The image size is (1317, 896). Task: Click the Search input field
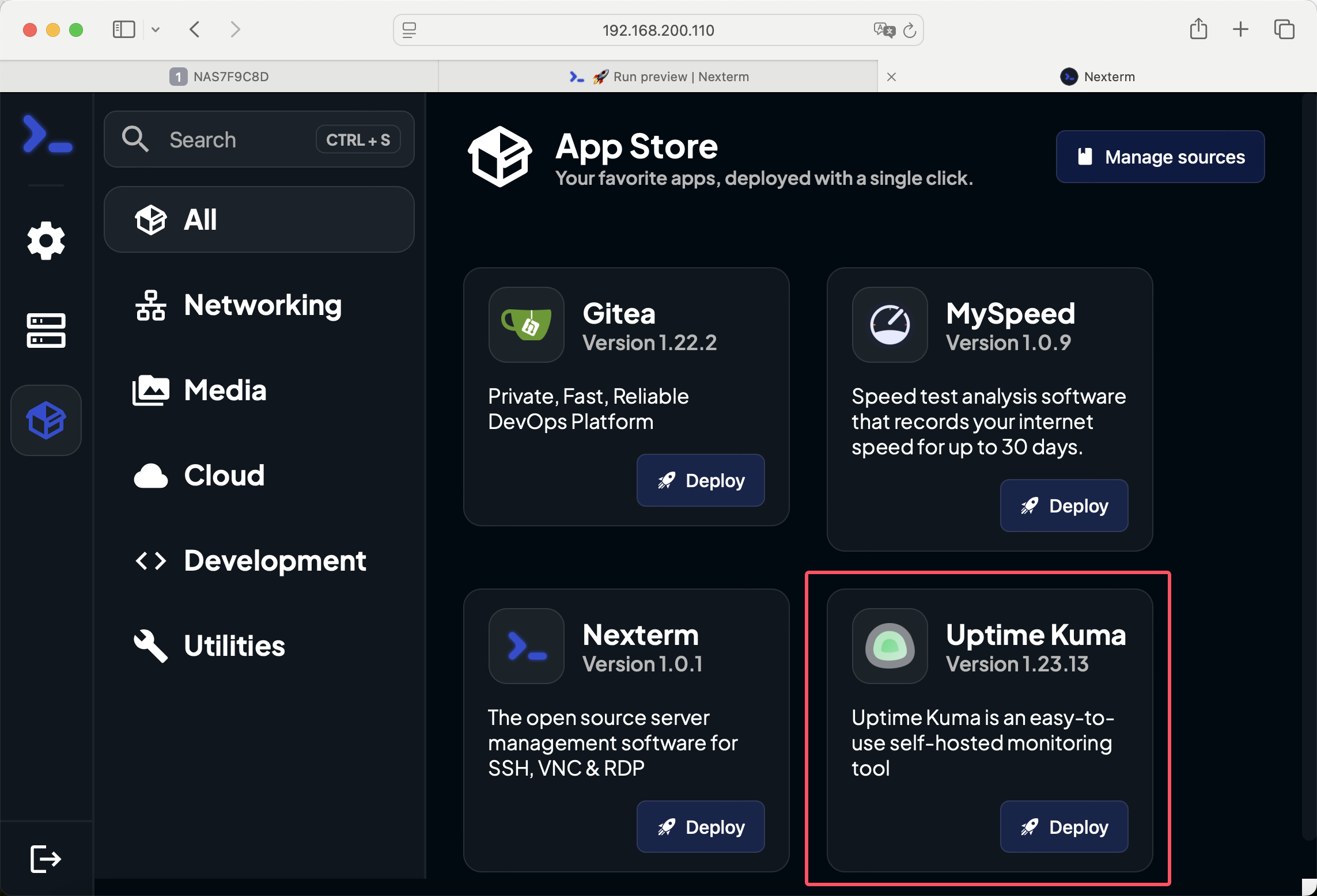pyautogui.click(x=259, y=139)
